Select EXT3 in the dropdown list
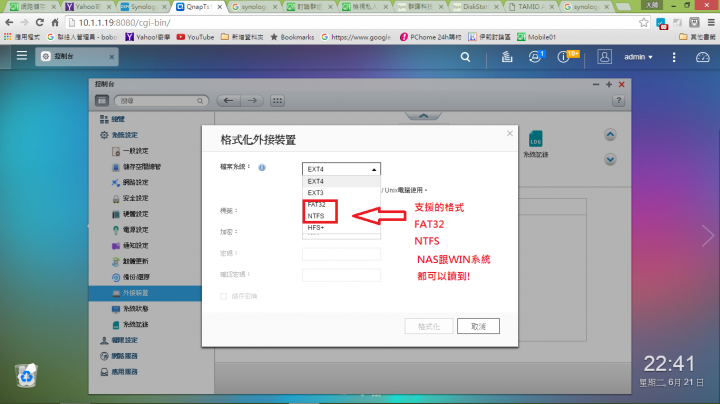The image size is (720, 404). 341,193
